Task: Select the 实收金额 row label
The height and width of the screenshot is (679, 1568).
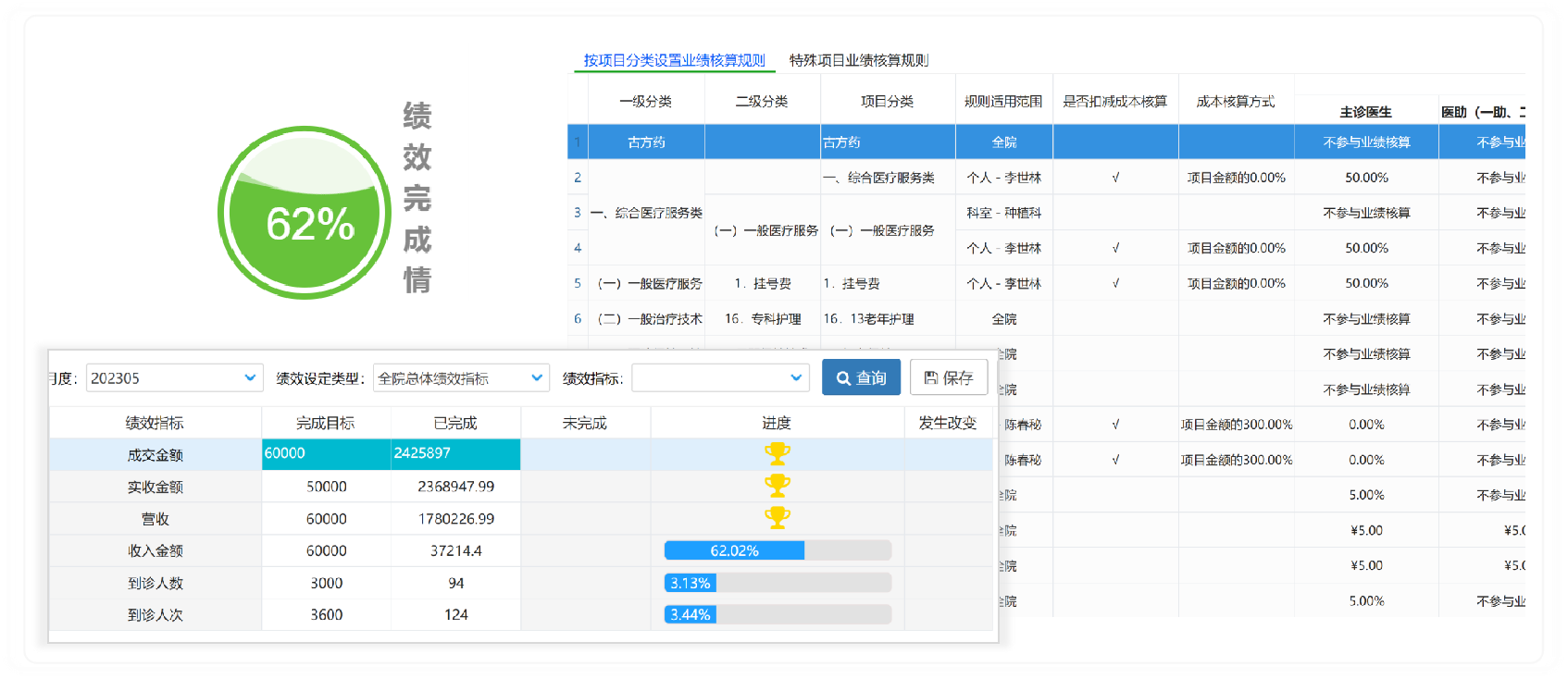Action: click(x=155, y=487)
